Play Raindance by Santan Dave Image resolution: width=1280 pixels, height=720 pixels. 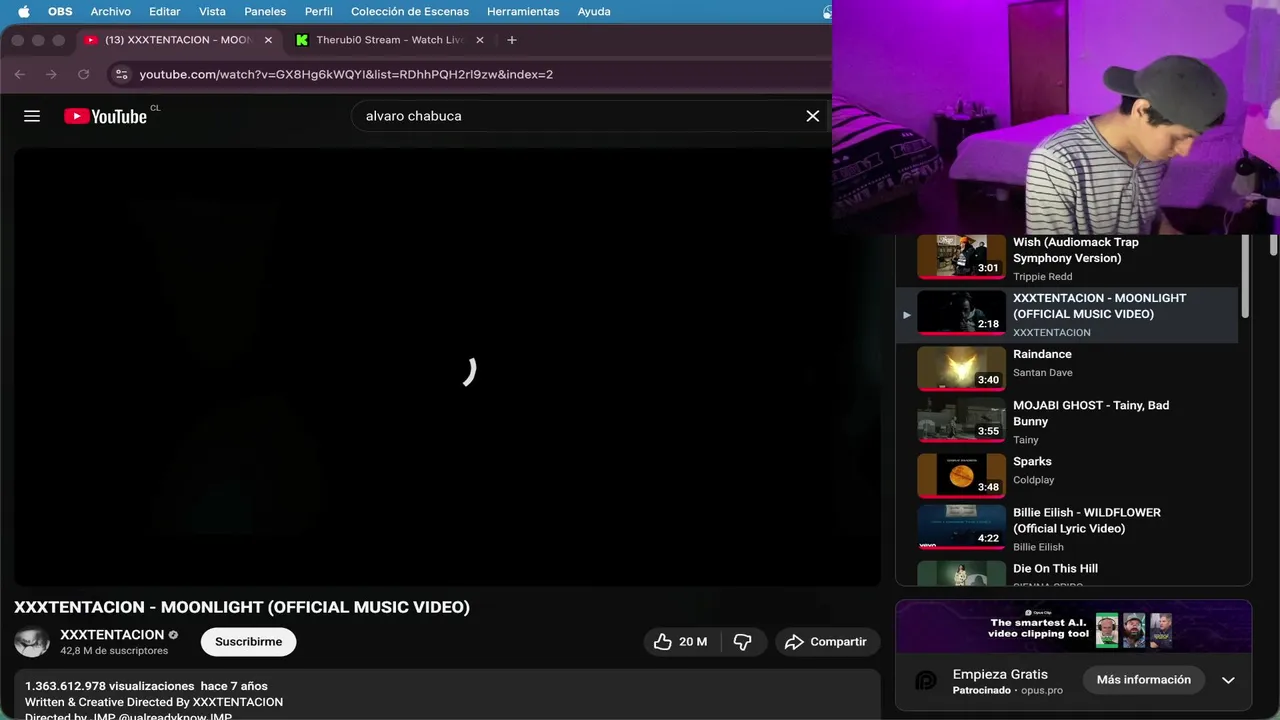[x=1068, y=368]
